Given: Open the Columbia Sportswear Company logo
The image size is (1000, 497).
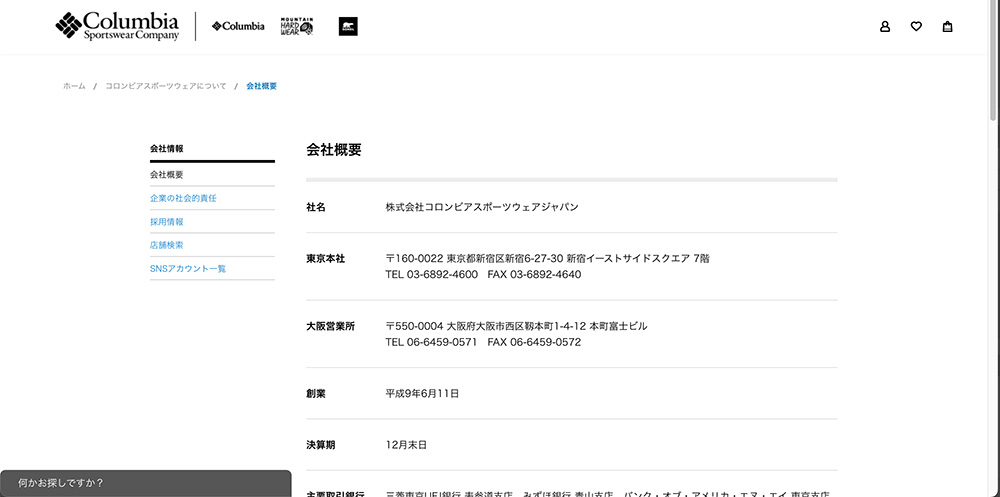Looking at the screenshot, I should pos(117,26).
